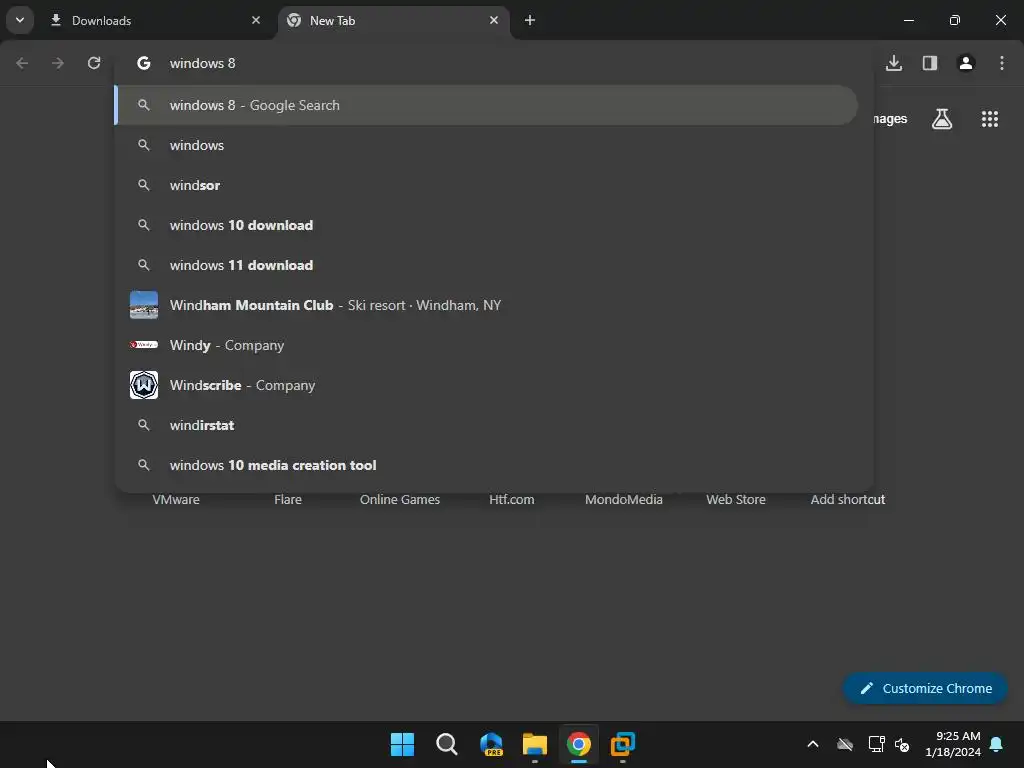1024x768 pixels.
Task: Select the 'Windy - Company' suggestion
Action: (x=486, y=345)
